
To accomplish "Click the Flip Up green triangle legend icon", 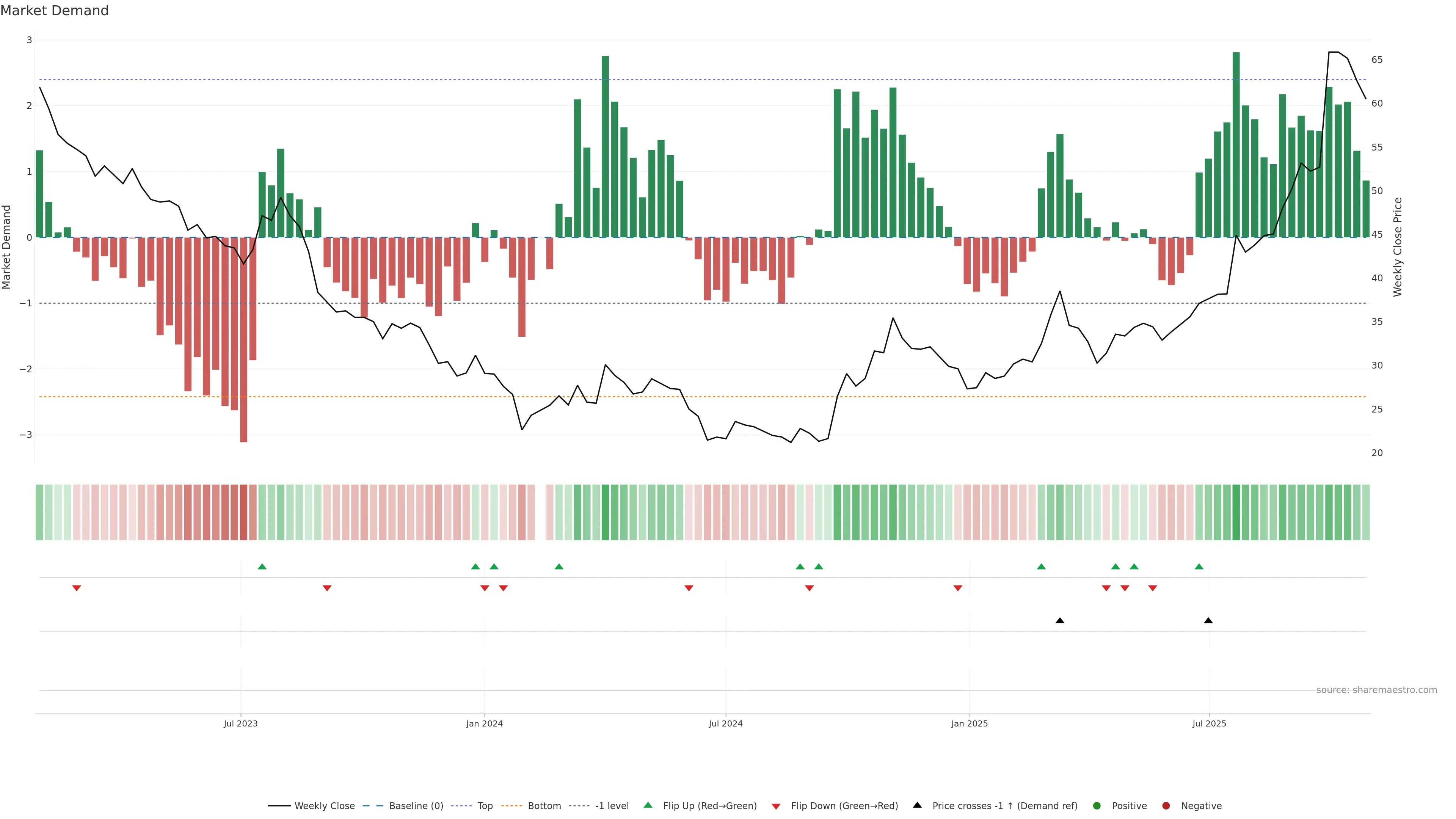I will [648, 805].
